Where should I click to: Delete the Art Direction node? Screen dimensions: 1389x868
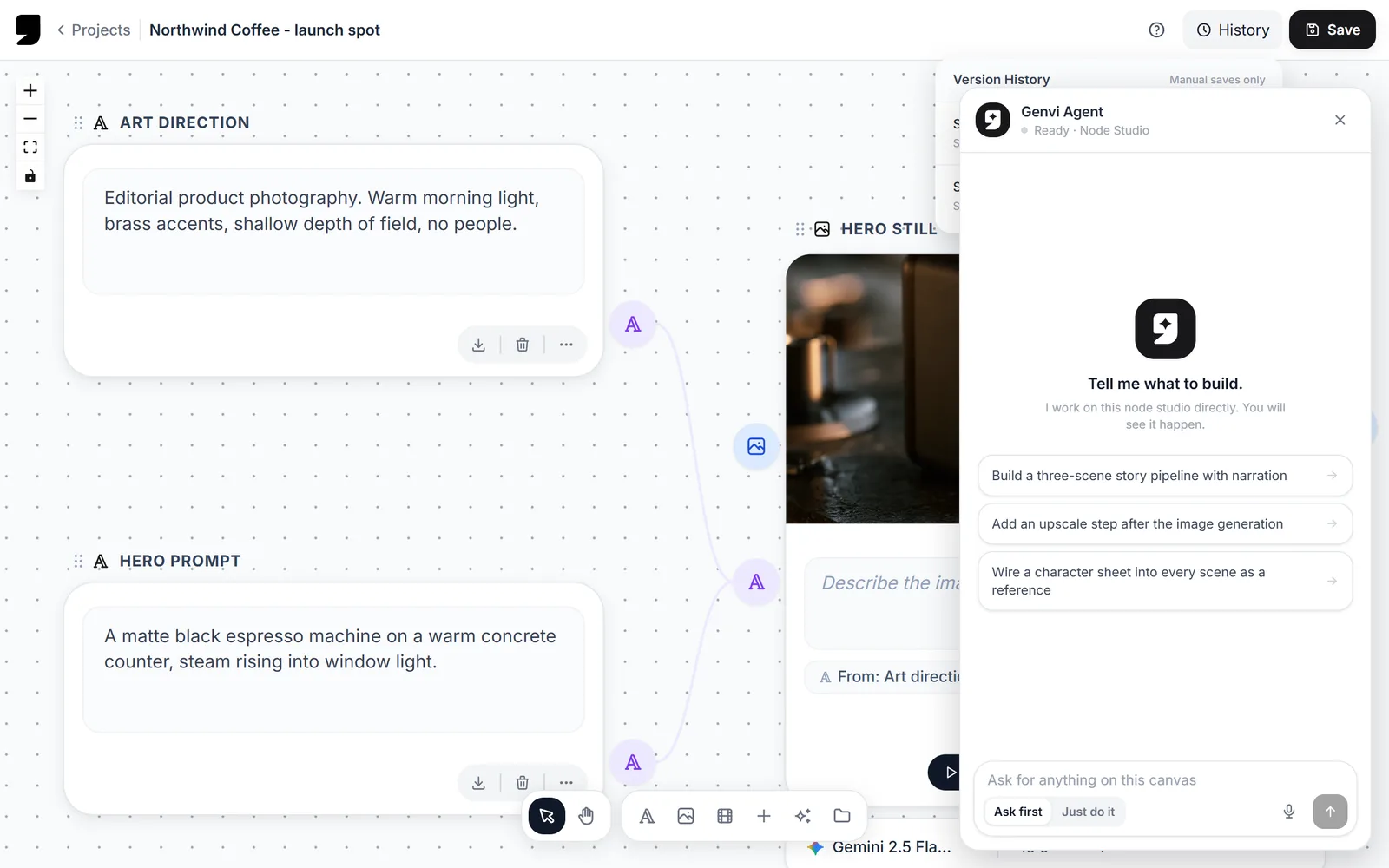pyautogui.click(x=523, y=345)
